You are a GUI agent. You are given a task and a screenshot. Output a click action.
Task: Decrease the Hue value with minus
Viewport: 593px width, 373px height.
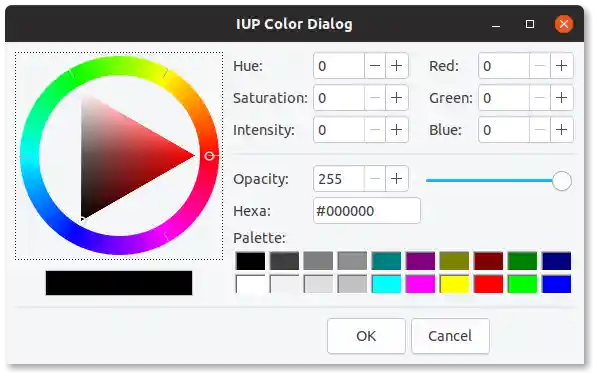coord(375,66)
